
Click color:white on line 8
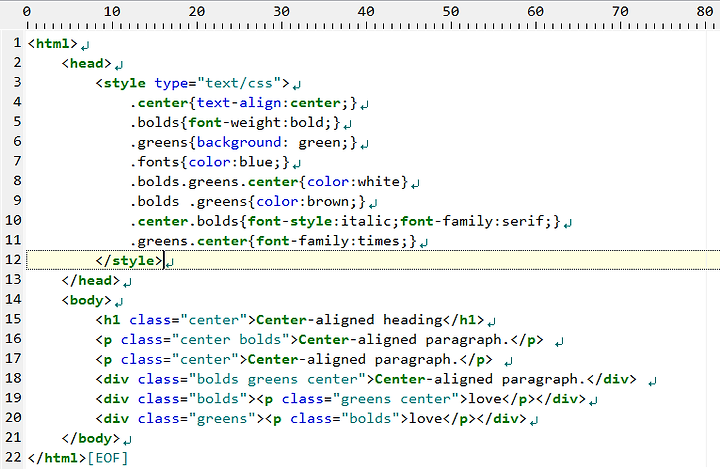coord(353,182)
